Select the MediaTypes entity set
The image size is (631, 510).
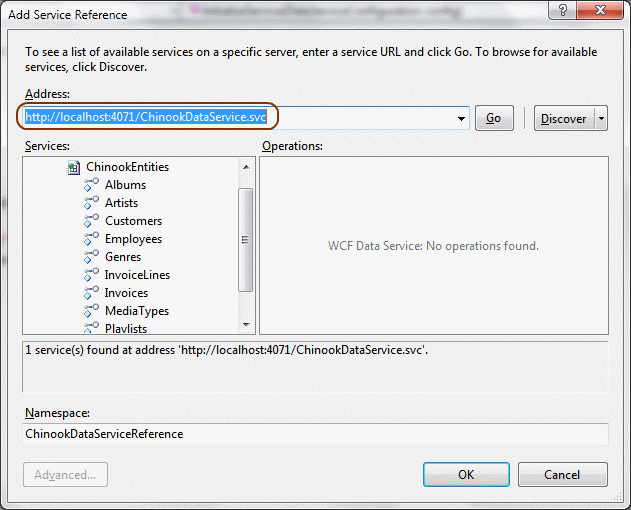pos(137,311)
